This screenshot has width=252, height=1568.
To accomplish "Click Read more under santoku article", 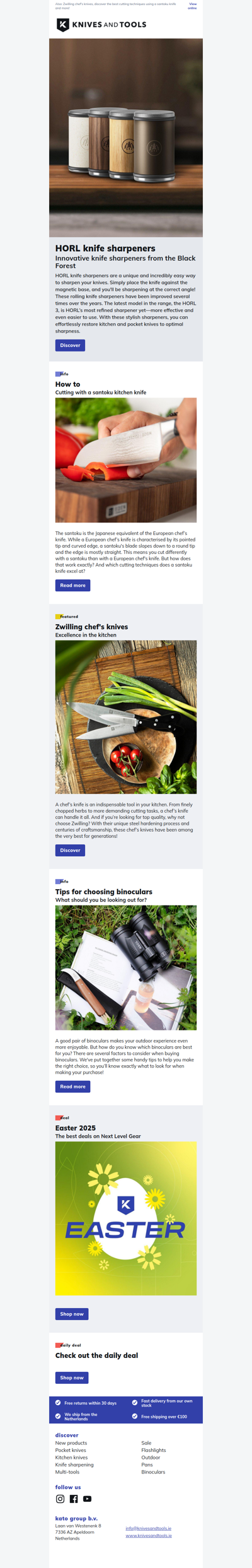I will pos(72,586).
